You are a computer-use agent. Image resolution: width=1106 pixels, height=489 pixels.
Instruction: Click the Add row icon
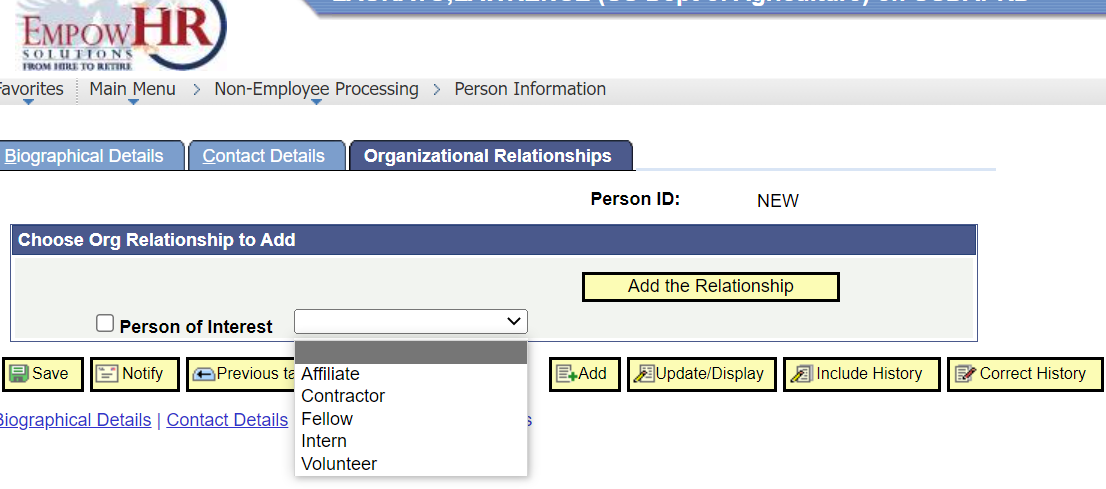[x=566, y=374]
